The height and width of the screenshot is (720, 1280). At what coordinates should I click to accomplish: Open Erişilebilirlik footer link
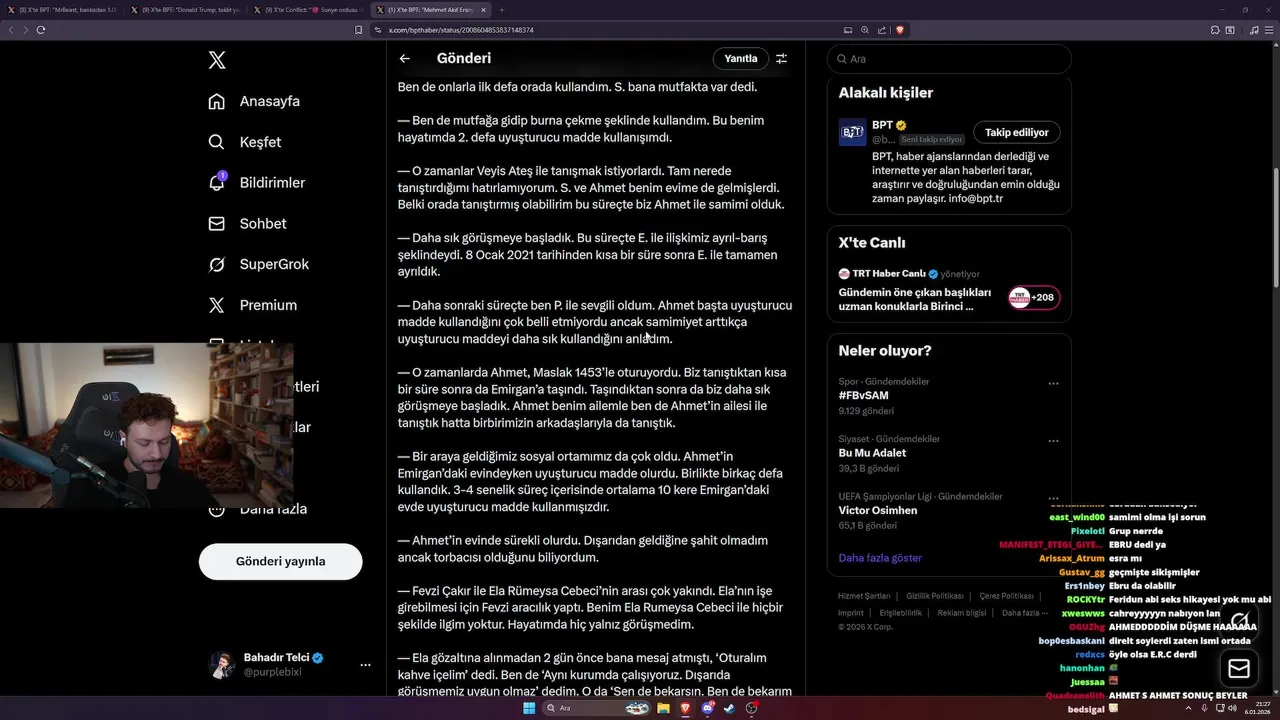click(900, 613)
